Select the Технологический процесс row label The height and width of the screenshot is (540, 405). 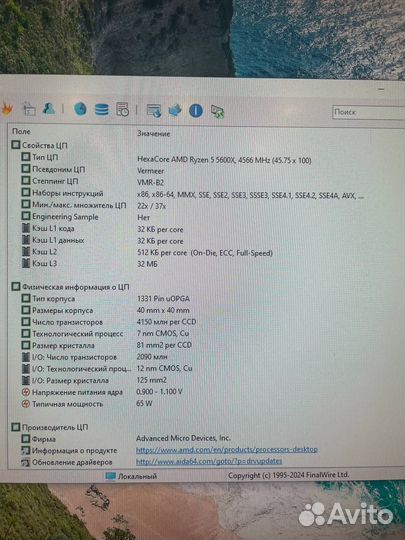(x=77, y=334)
